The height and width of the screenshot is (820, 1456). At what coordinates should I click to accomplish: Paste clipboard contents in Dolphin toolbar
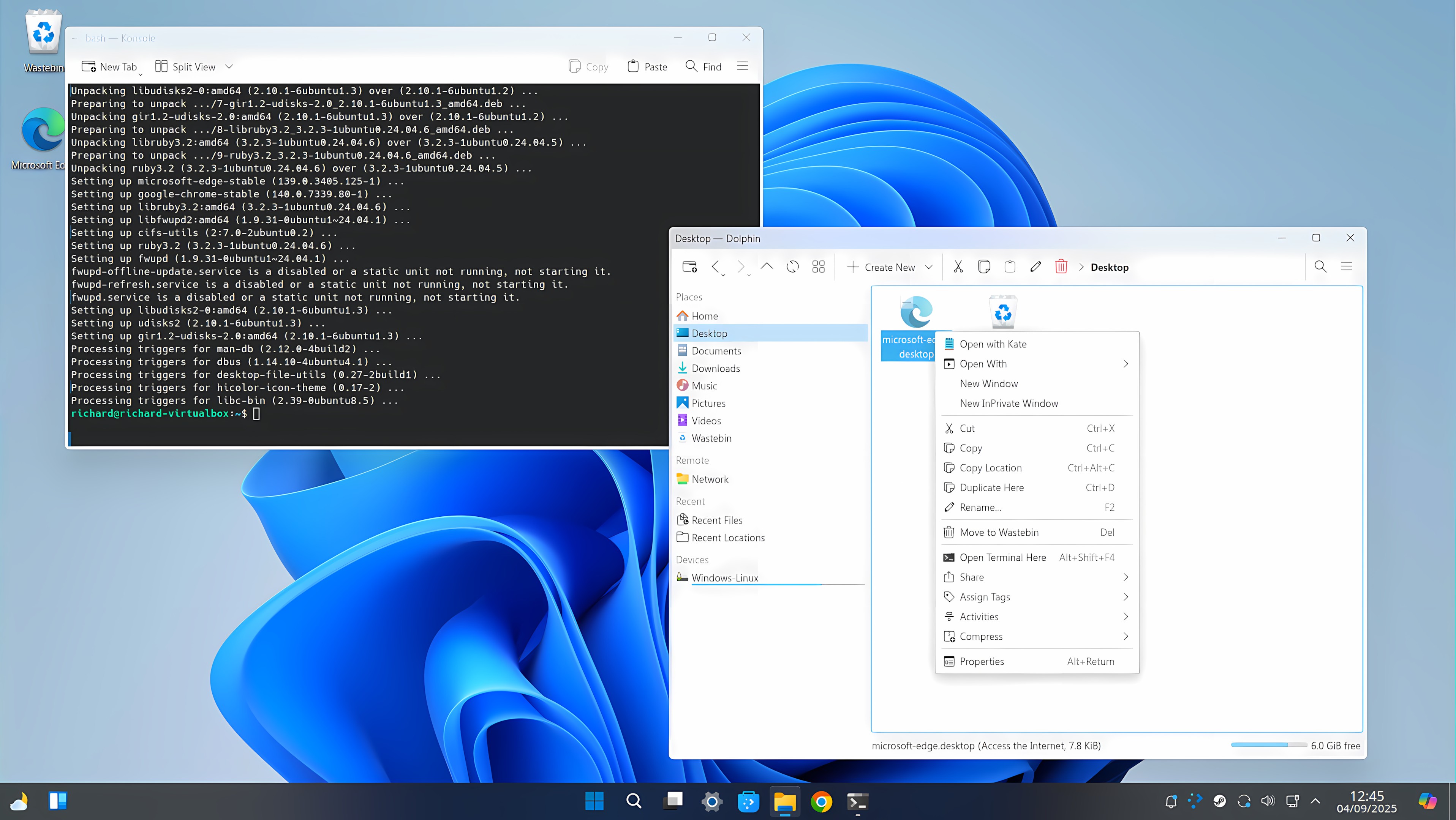[x=1010, y=266]
